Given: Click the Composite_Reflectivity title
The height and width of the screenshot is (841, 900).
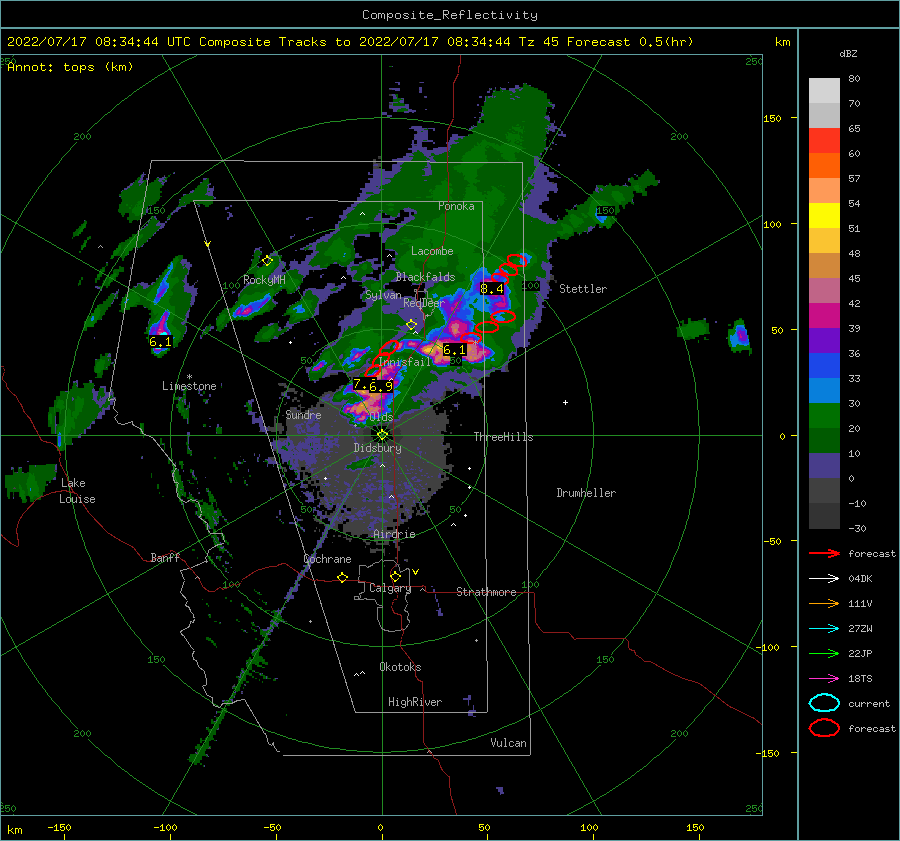Looking at the screenshot, I should pos(450,15).
